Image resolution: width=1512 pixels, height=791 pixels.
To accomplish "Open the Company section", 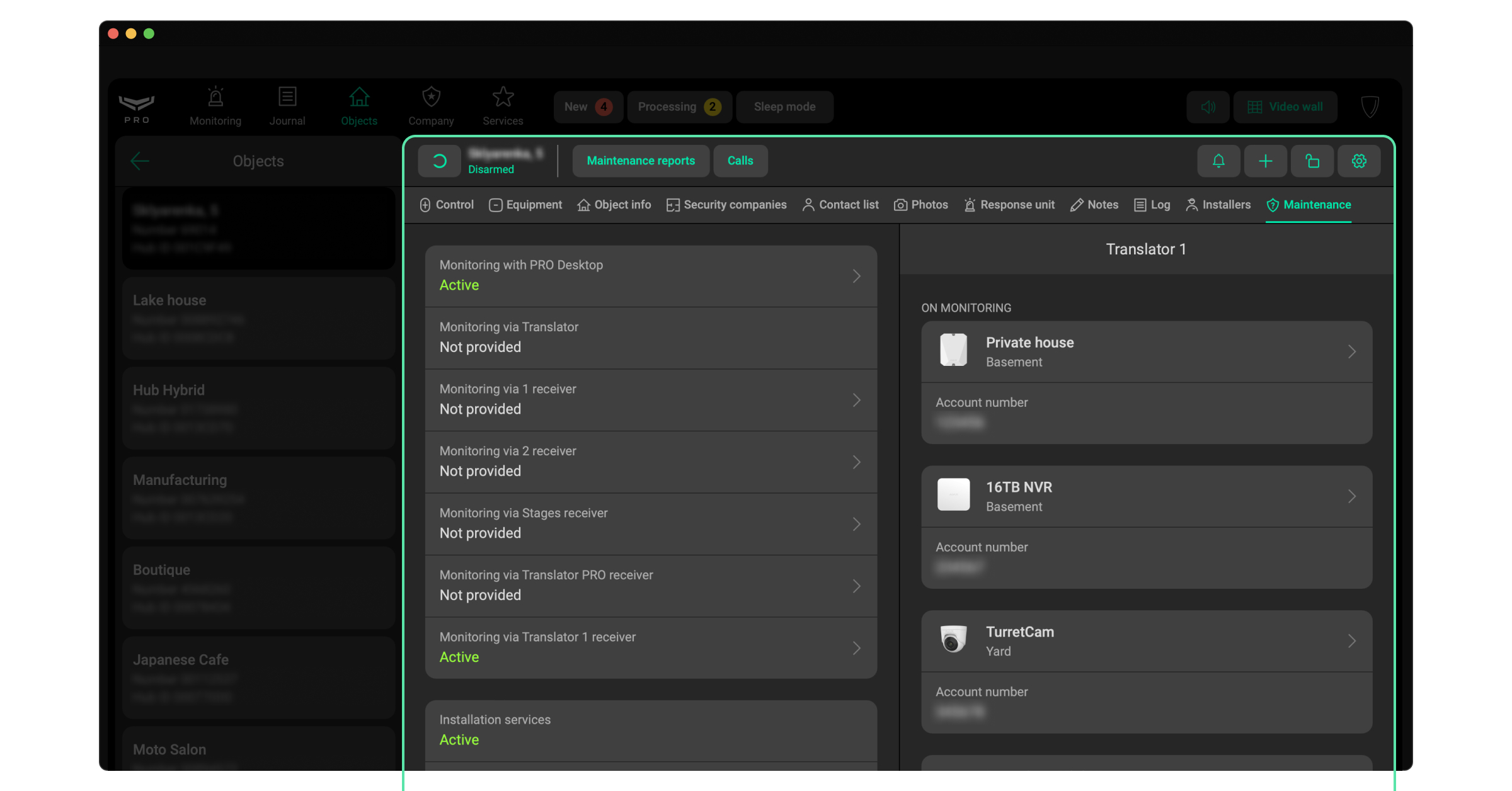I will tap(431, 106).
